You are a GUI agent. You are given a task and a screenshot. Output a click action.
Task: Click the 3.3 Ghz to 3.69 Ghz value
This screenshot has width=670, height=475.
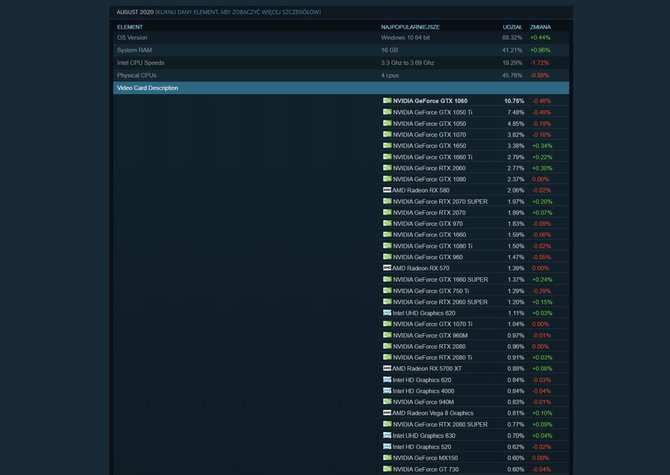point(408,63)
